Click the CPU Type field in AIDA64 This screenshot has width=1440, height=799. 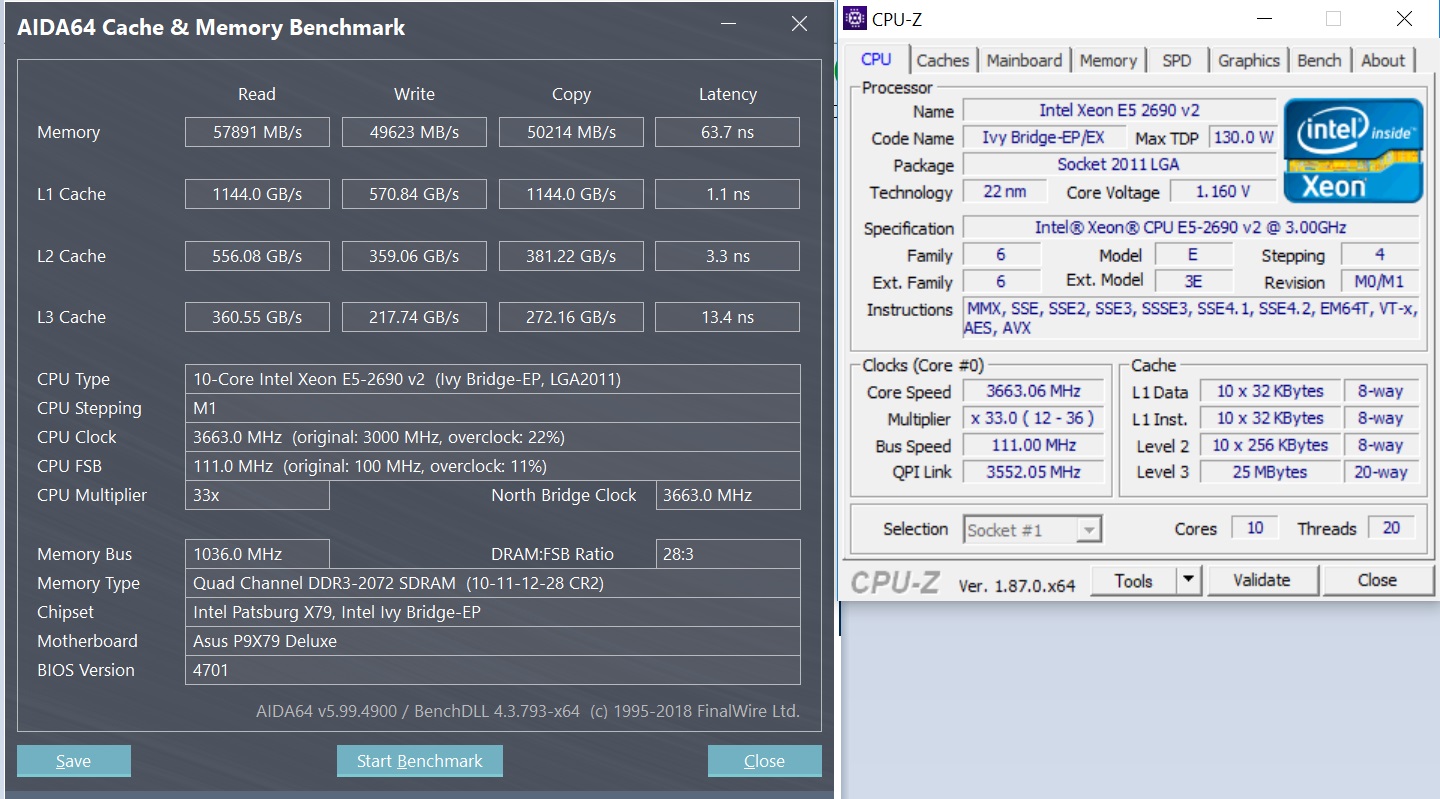coord(493,379)
